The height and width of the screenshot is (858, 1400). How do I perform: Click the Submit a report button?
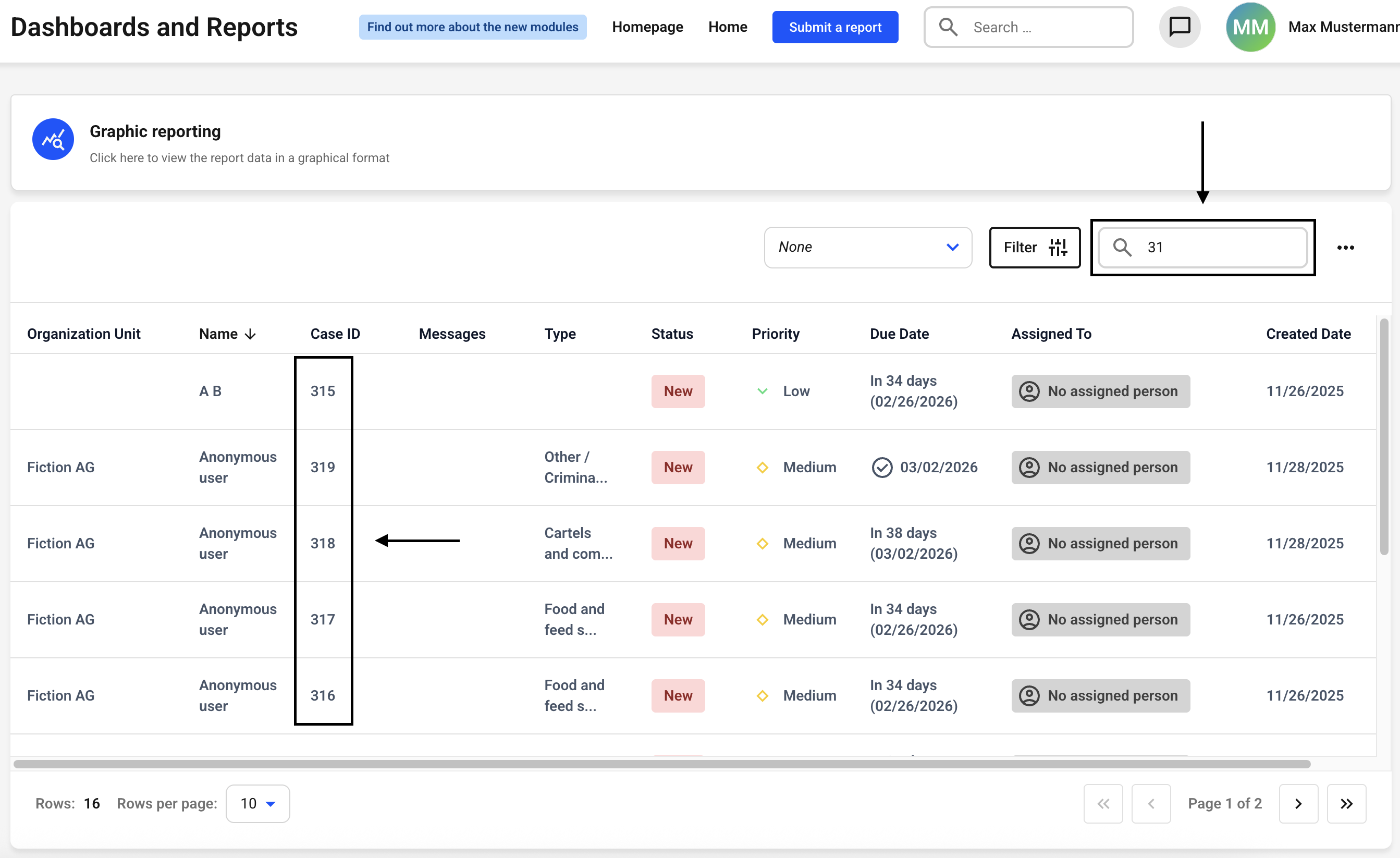834,27
